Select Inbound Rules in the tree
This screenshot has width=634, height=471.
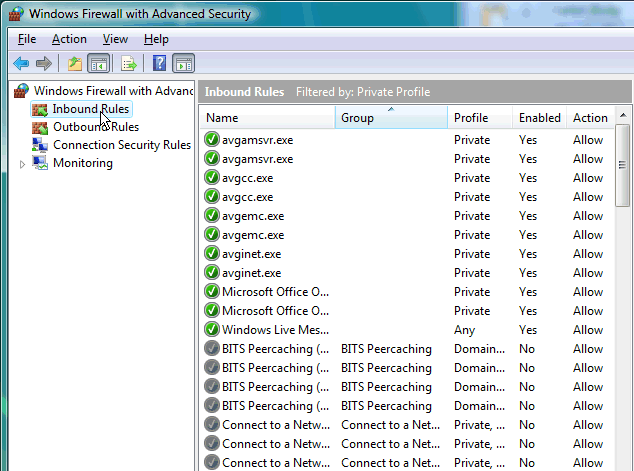91,109
